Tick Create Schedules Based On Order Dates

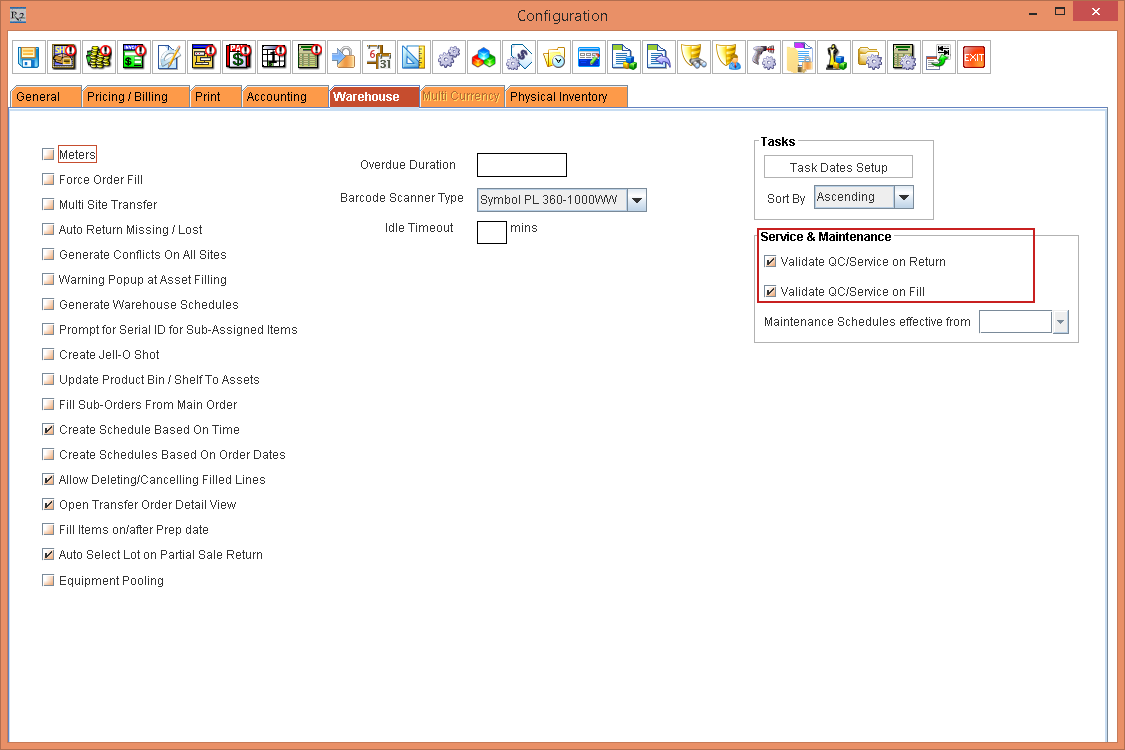[x=48, y=454]
